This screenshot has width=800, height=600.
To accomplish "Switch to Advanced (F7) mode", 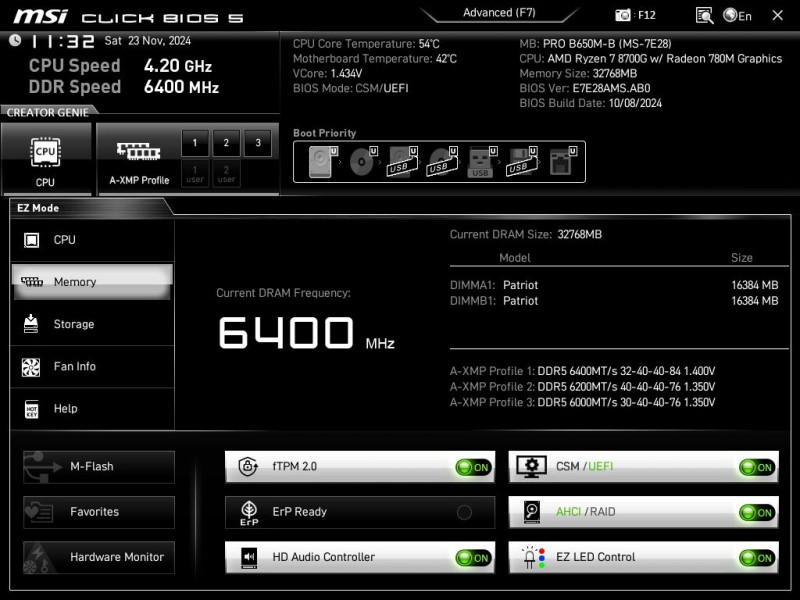I will point(499,13).
